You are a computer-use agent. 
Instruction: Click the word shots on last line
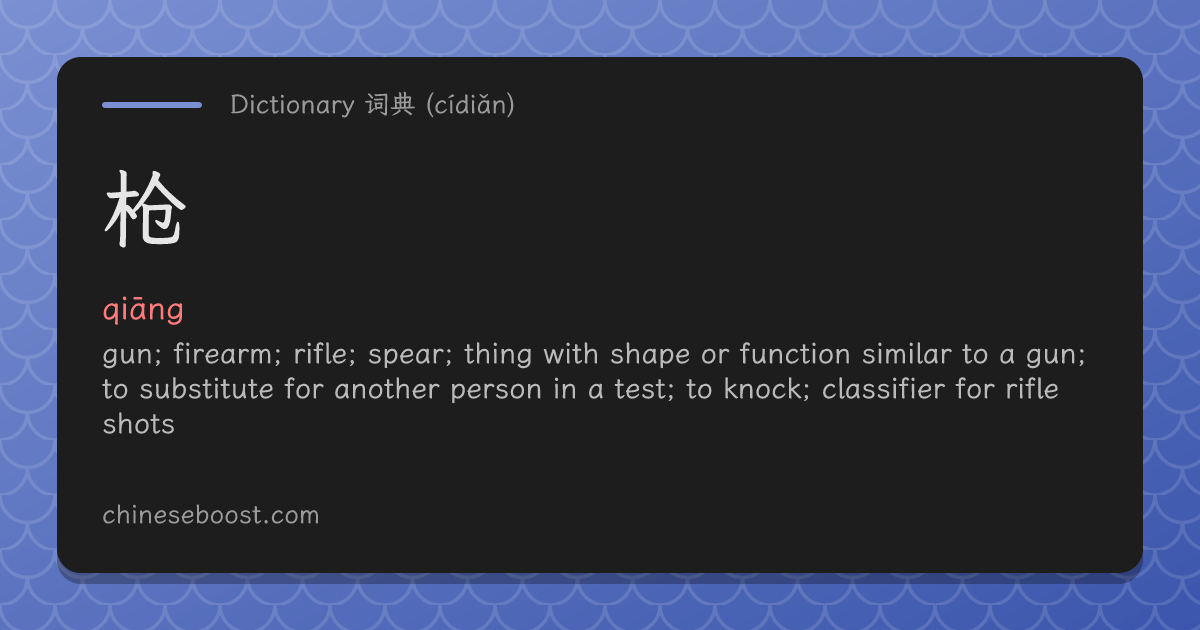click(x=139, y=424)
